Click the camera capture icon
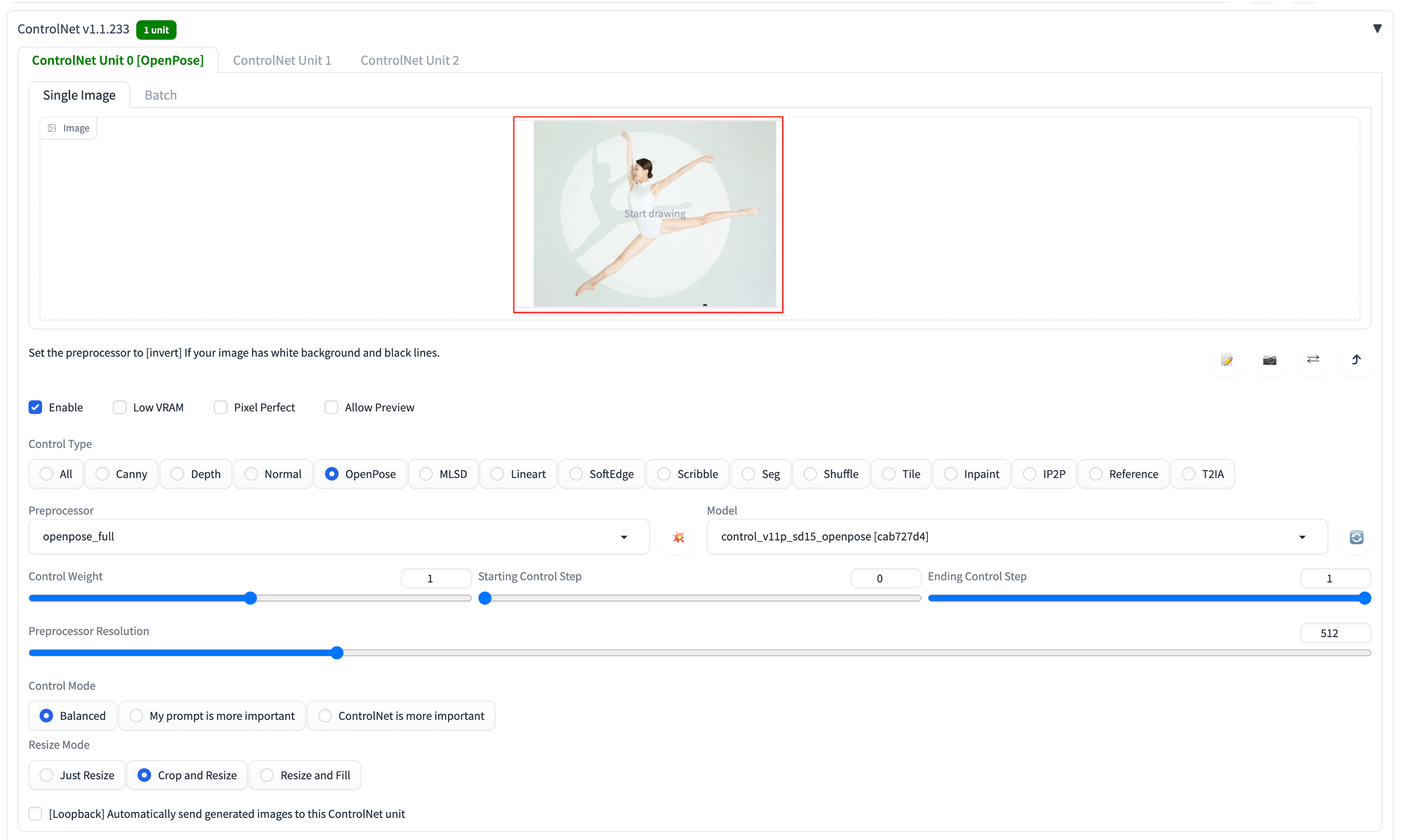This screenshot has width=1407, height=840. click(x=1269, y=359)
